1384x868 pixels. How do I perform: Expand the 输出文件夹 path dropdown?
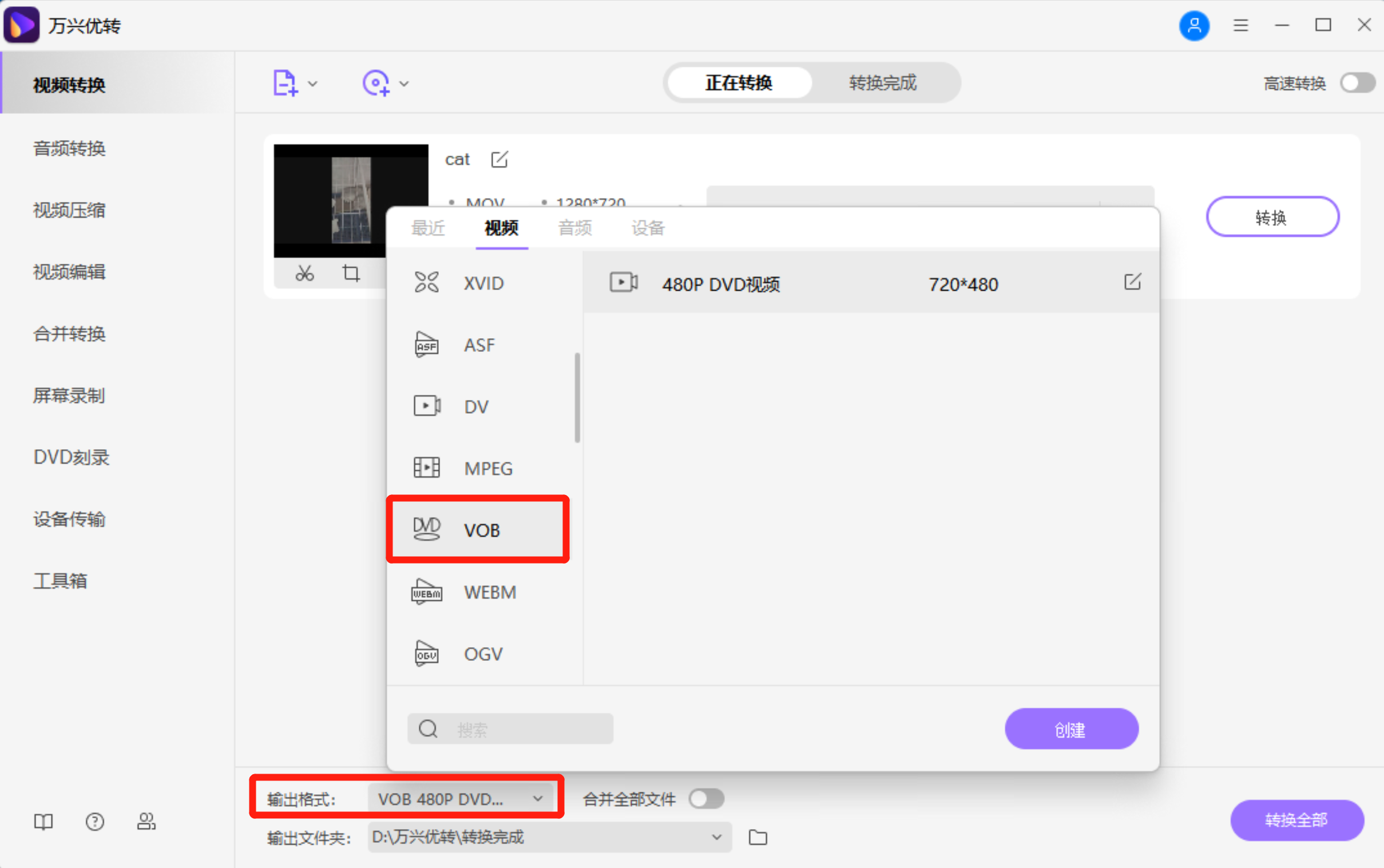[x=716, y=837]
